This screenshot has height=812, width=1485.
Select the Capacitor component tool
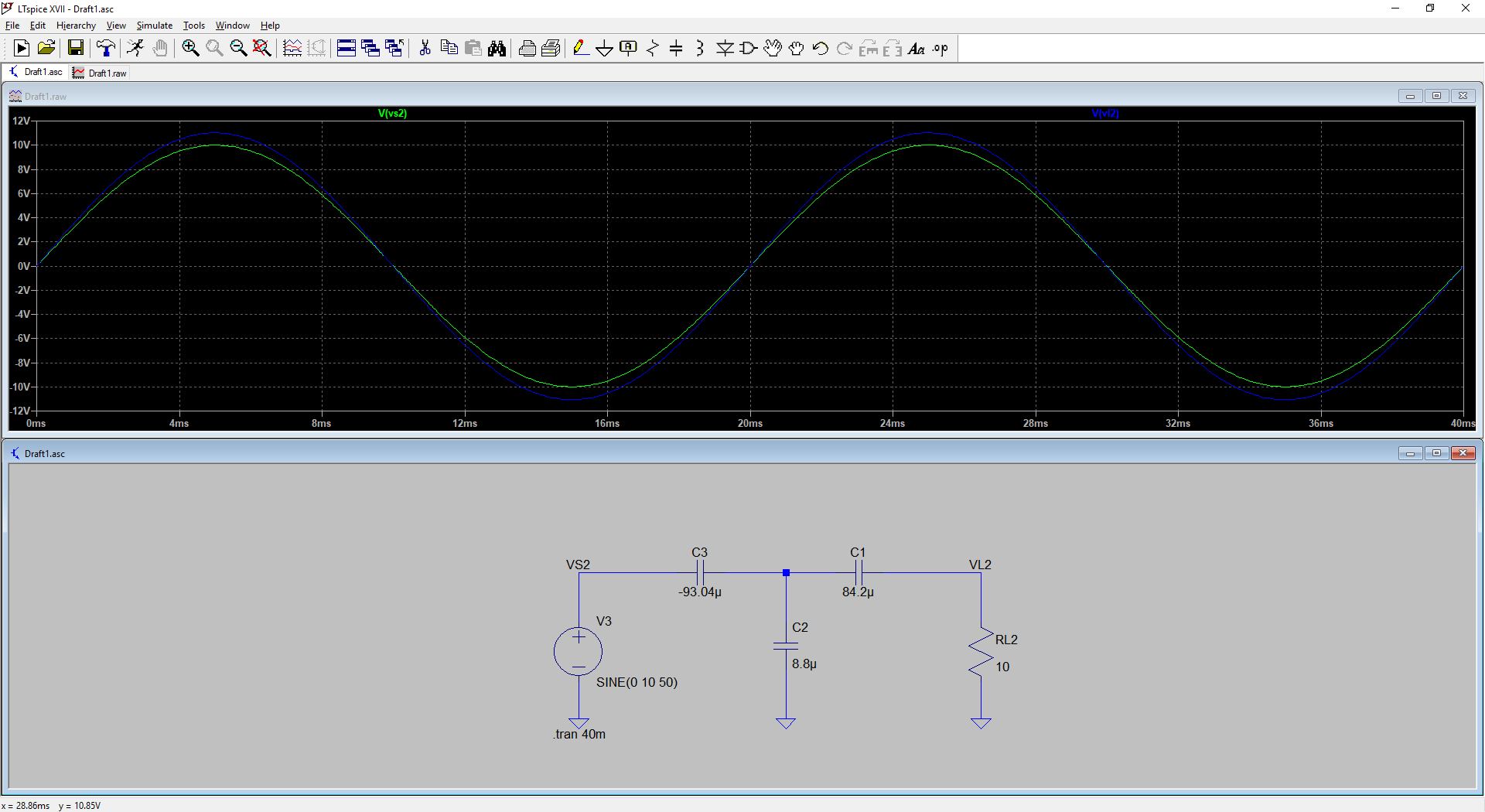coord(676,48)
